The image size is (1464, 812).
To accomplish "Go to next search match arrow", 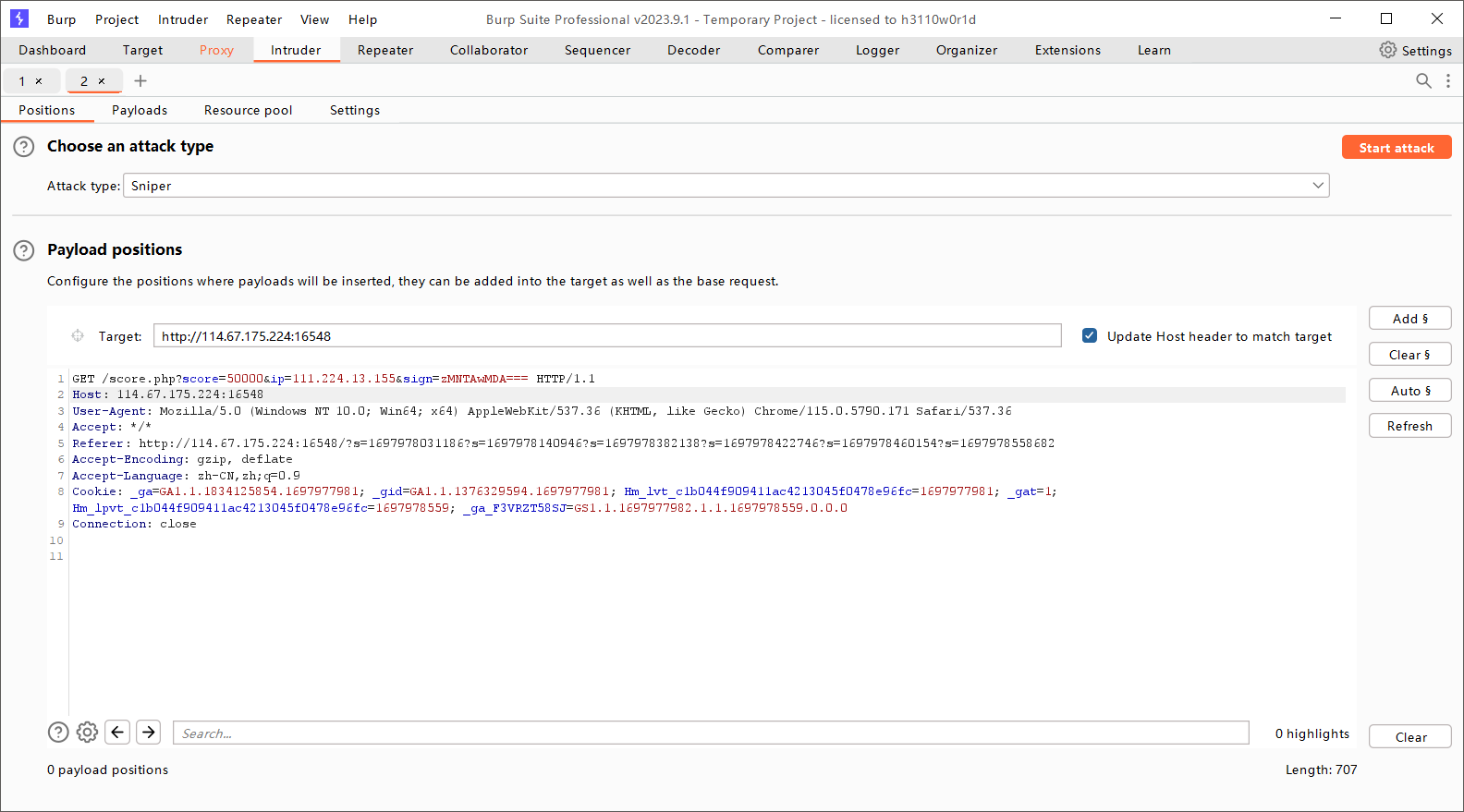I will coord(149,733).
